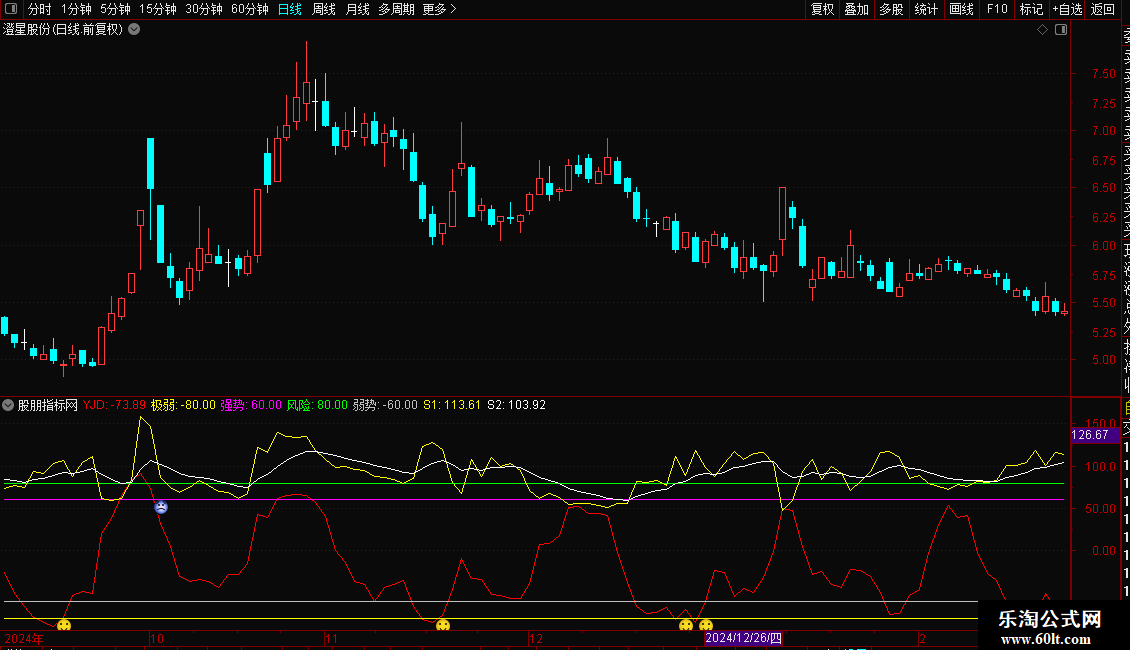Click the 复权 adjustment button

coord(822,10)
